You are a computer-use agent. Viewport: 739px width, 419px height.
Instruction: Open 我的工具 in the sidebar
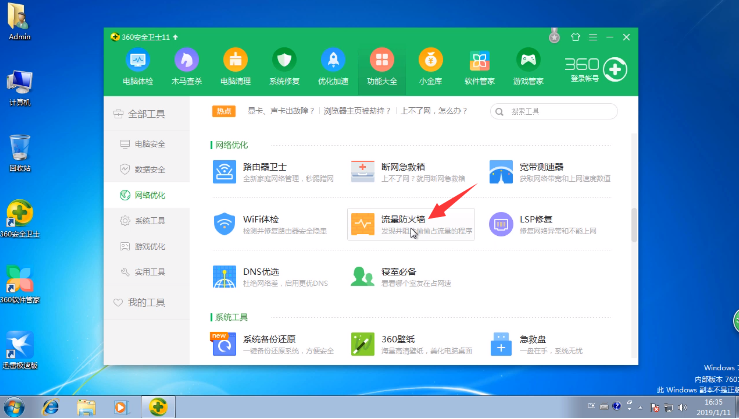[148, 302]
